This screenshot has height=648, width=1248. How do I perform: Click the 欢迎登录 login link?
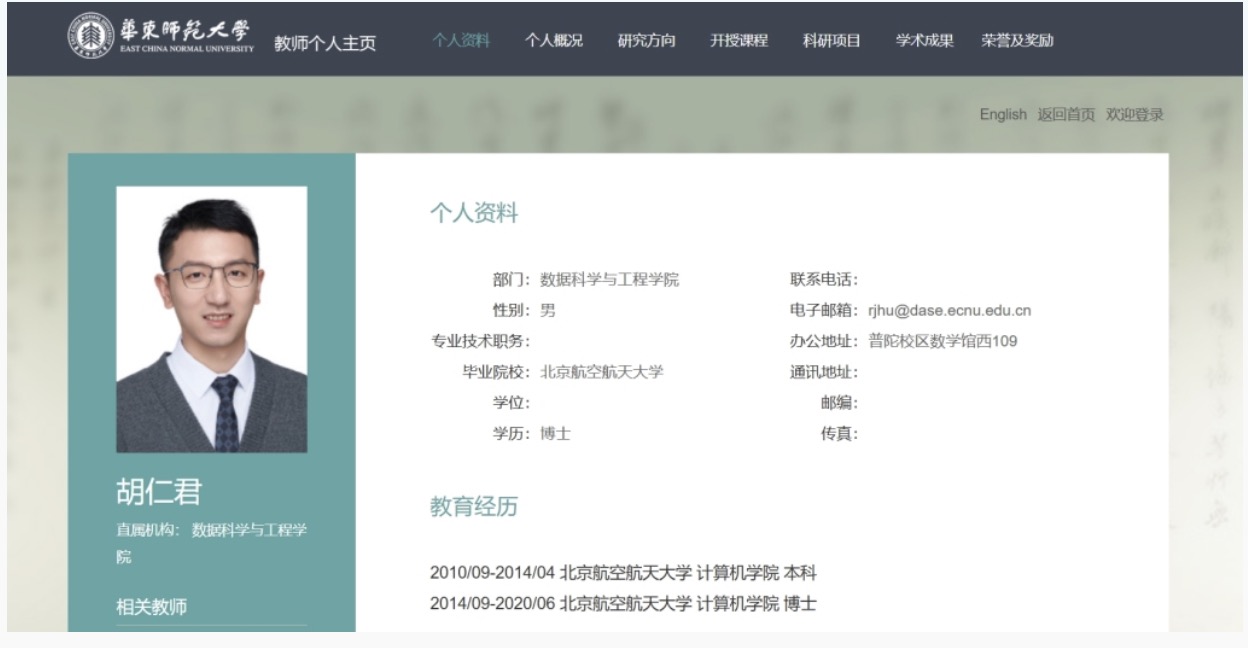pos(1135,115)
